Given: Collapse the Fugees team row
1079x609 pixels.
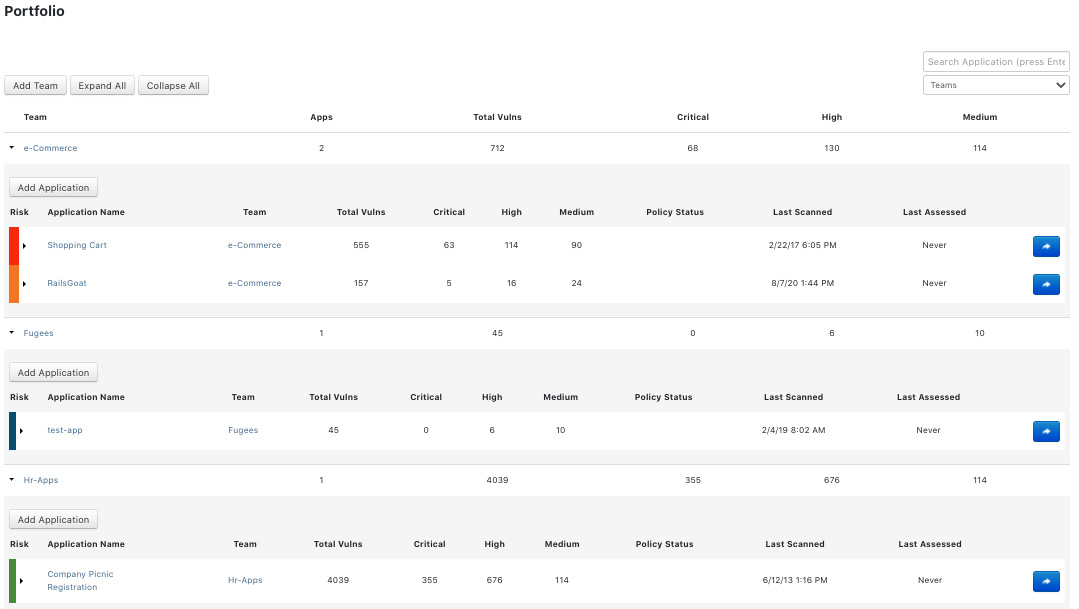Looking at the screenshot, I should pyautogui.click(x=12, y=333).
